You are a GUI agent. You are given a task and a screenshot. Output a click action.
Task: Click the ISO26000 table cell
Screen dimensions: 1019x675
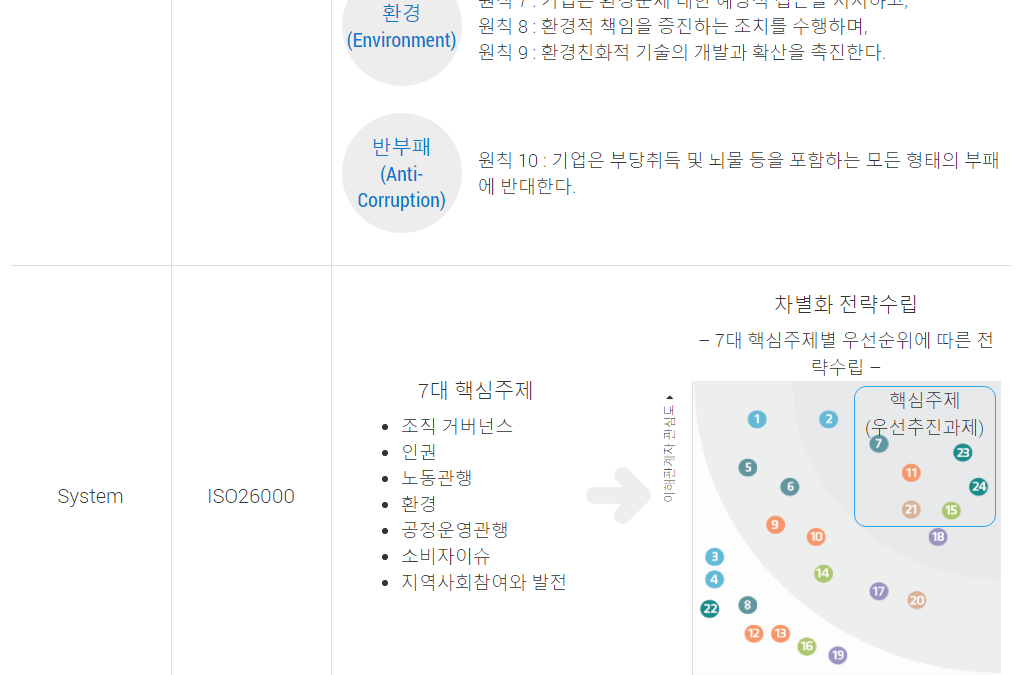(x=251, y=496)
